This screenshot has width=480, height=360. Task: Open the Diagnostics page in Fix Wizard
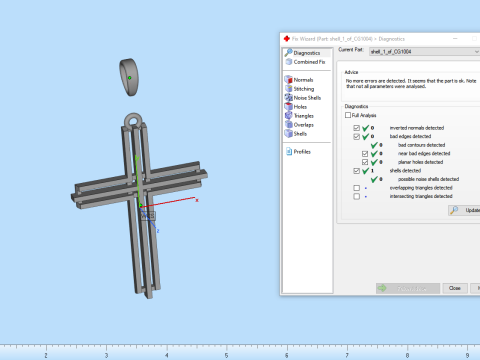point(307,53)
